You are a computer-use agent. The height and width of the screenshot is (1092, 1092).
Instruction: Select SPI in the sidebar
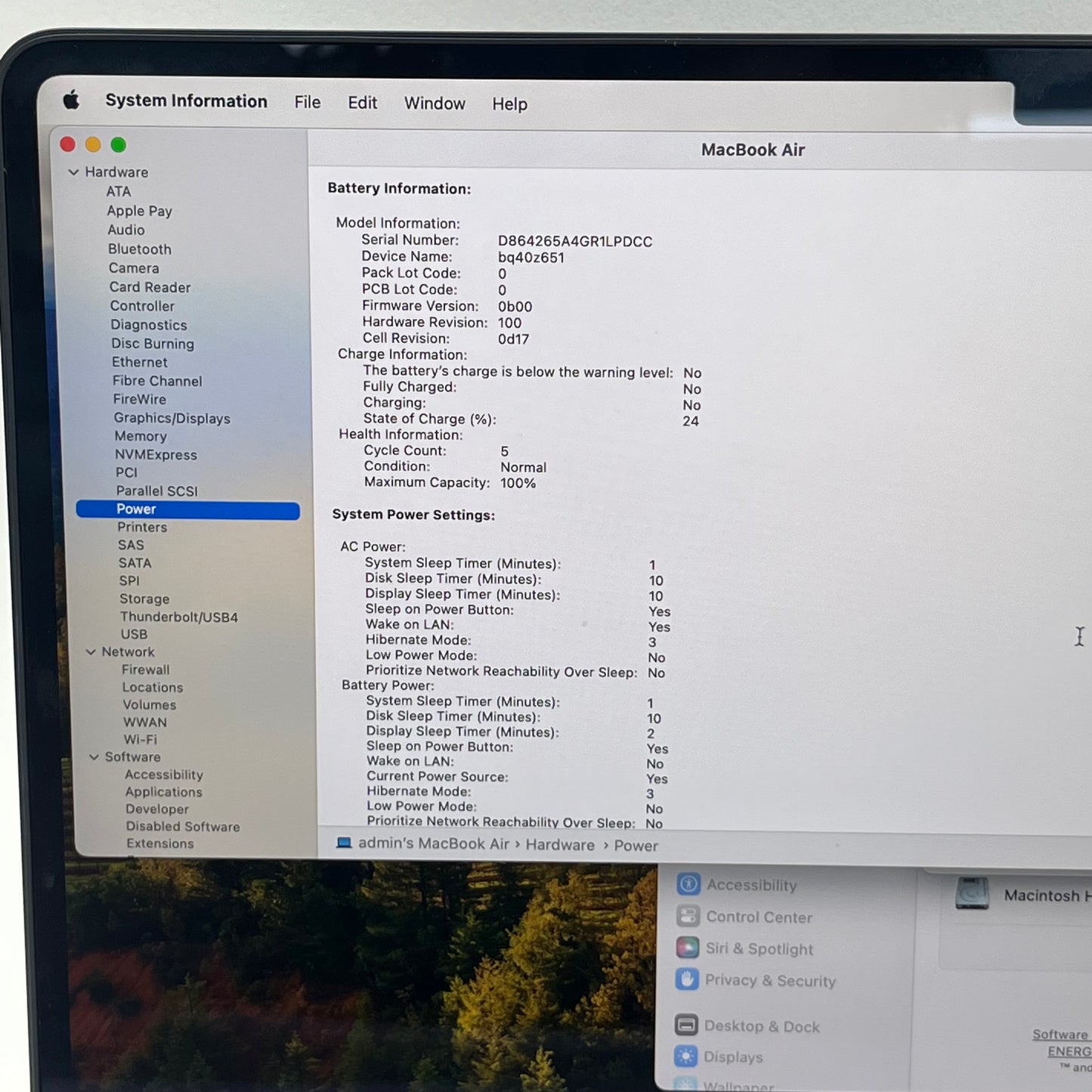pos(129,581)
